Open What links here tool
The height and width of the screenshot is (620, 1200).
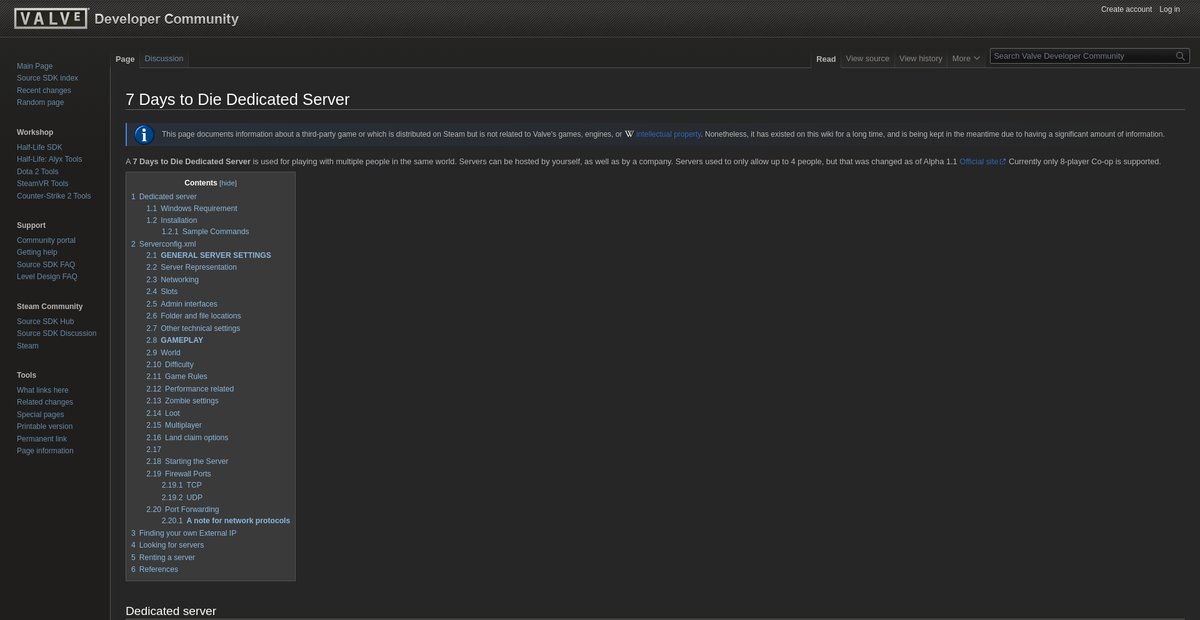pyautogui.click(x=43, y=390)
